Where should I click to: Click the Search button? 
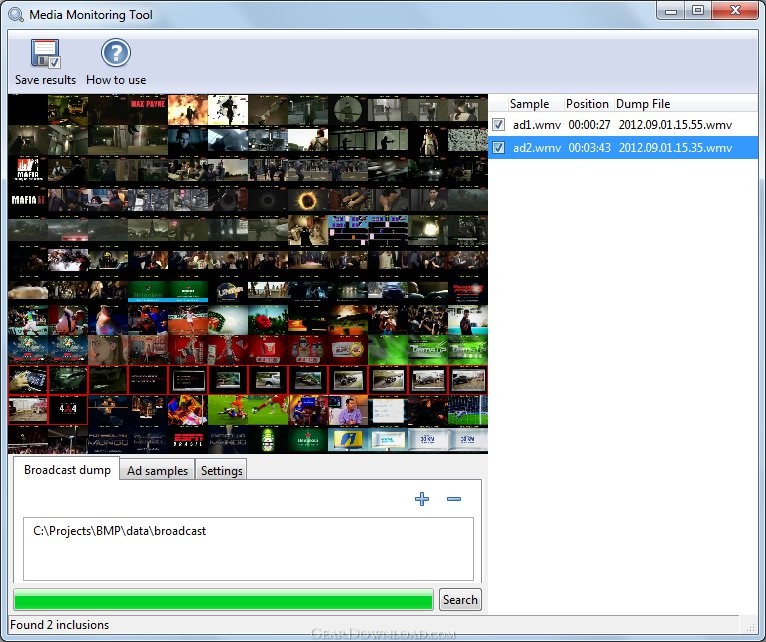pos(460,599)
